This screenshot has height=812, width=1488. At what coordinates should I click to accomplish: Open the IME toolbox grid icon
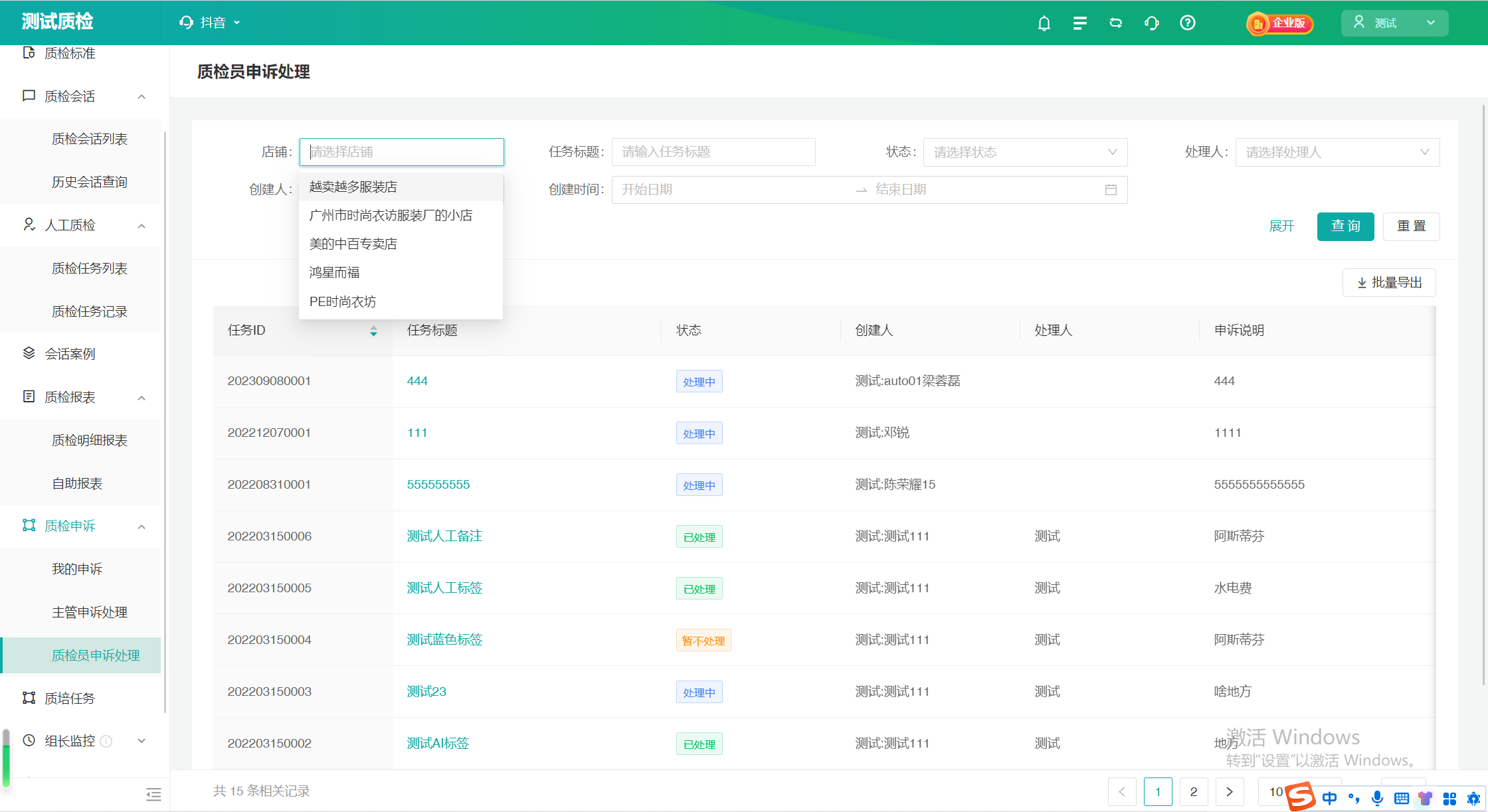[1449, 799]
